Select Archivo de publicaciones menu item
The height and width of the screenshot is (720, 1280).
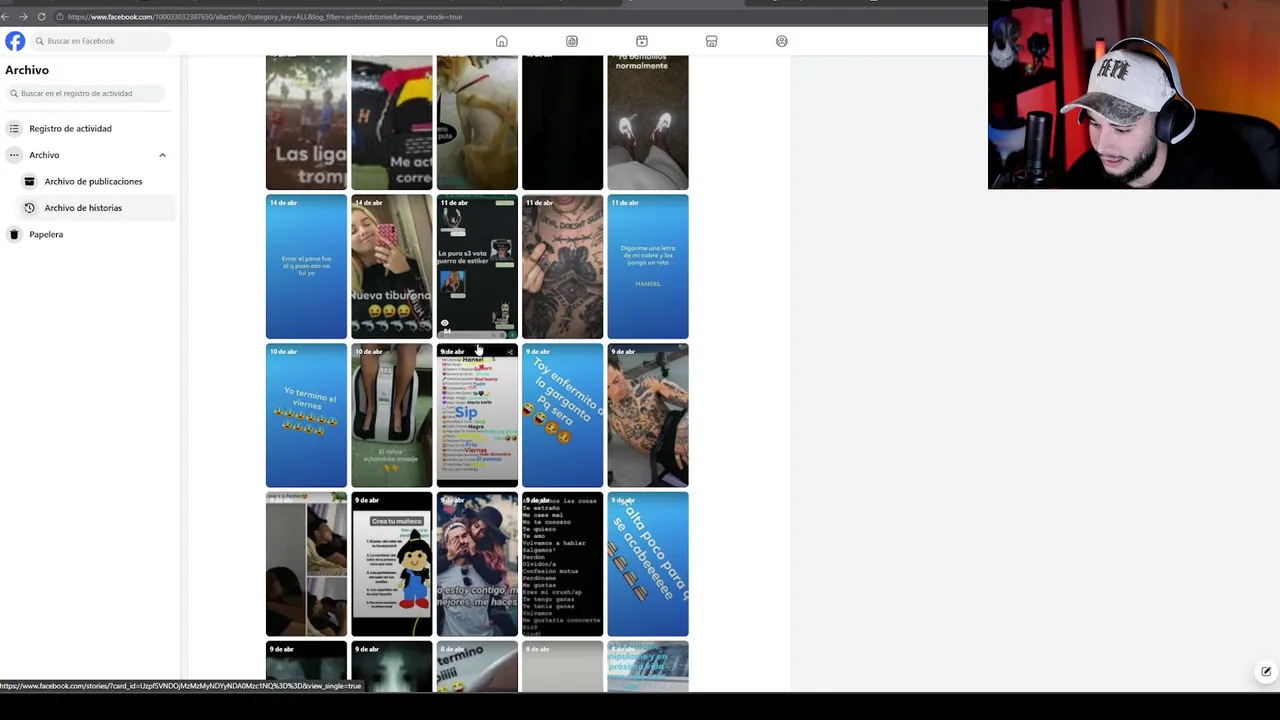coord(97,181)
